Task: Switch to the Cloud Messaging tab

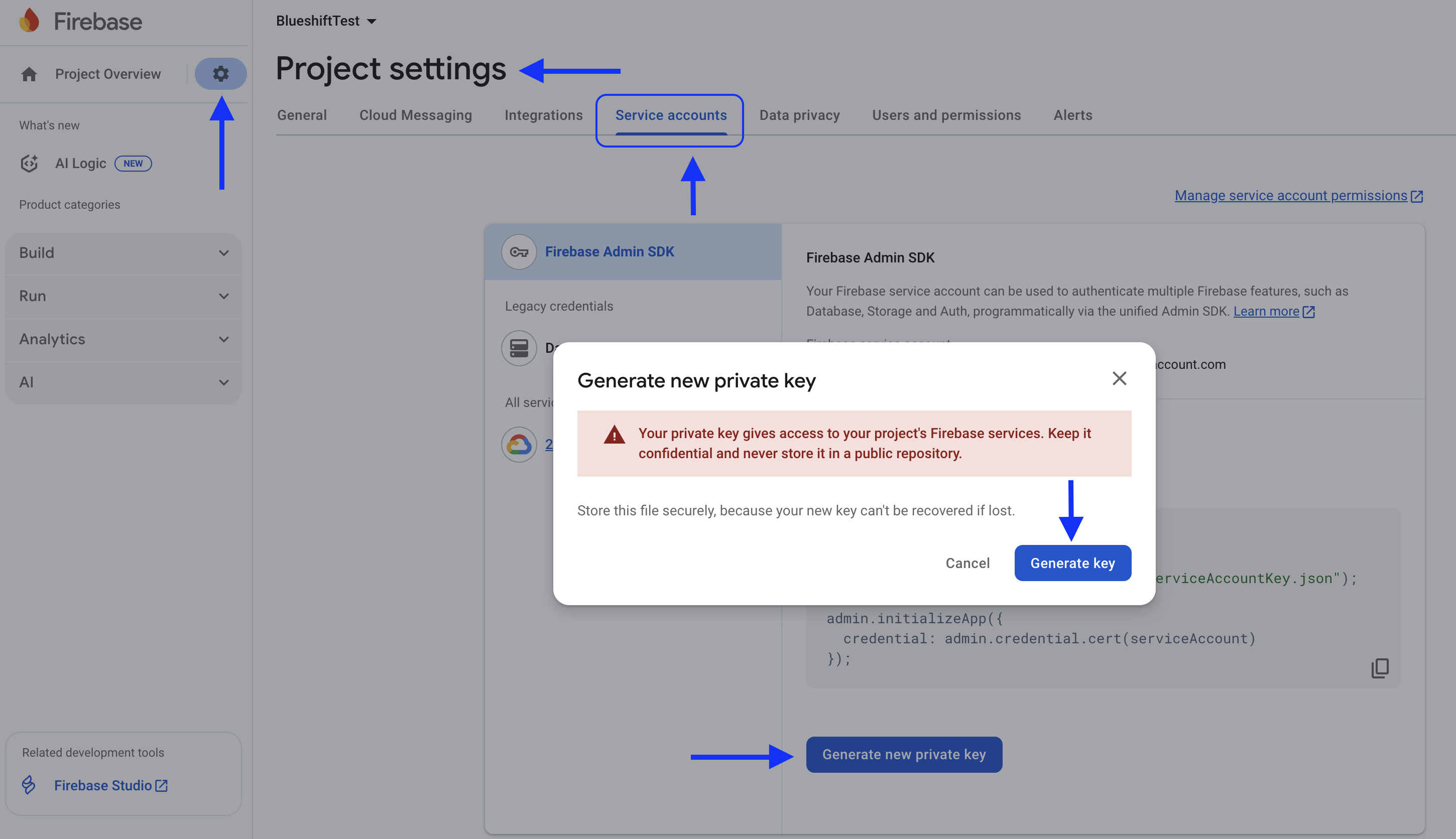Action: (415, 115)
